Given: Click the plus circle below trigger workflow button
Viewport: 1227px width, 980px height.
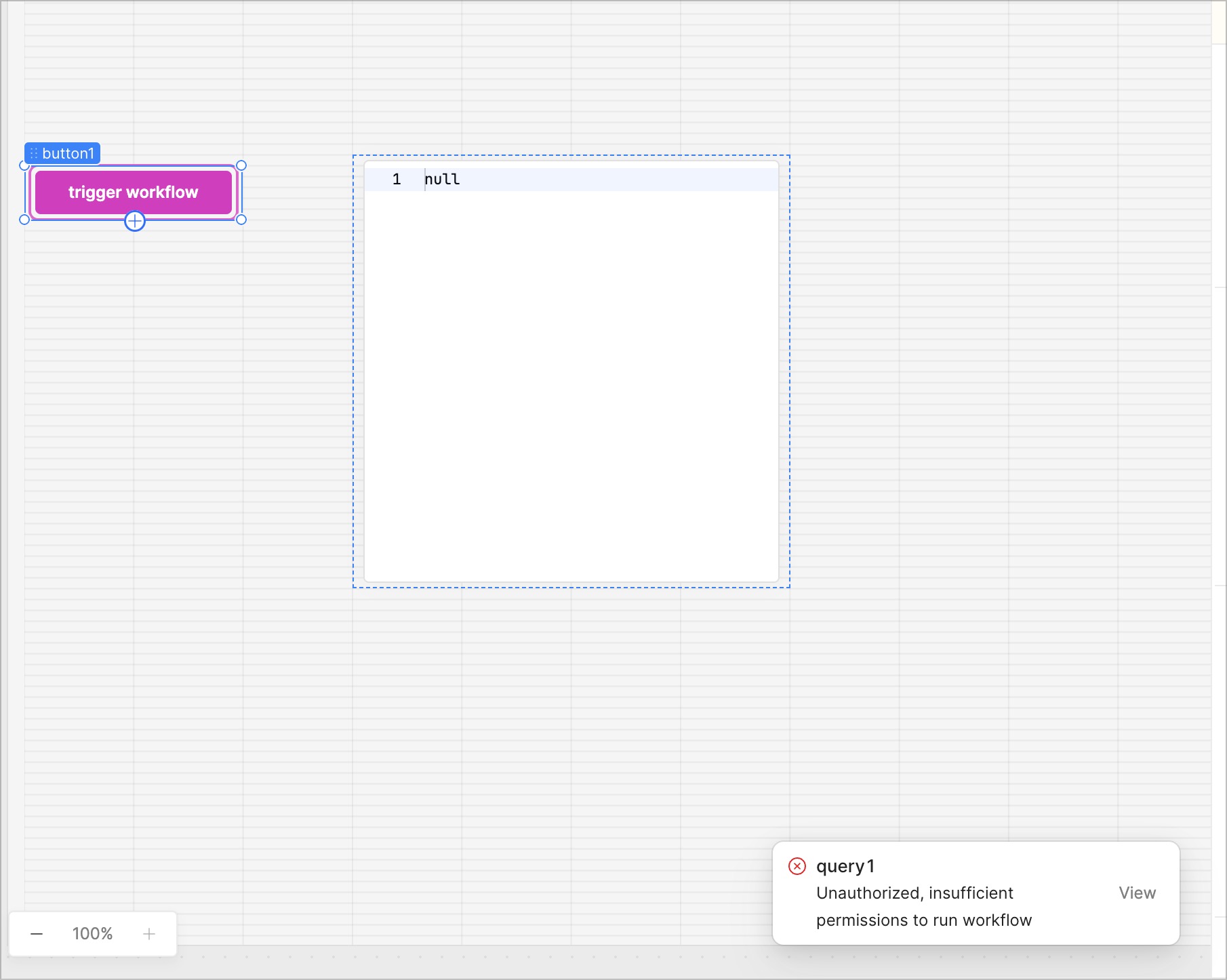Looking at the screenshot, I should (135, 221).
